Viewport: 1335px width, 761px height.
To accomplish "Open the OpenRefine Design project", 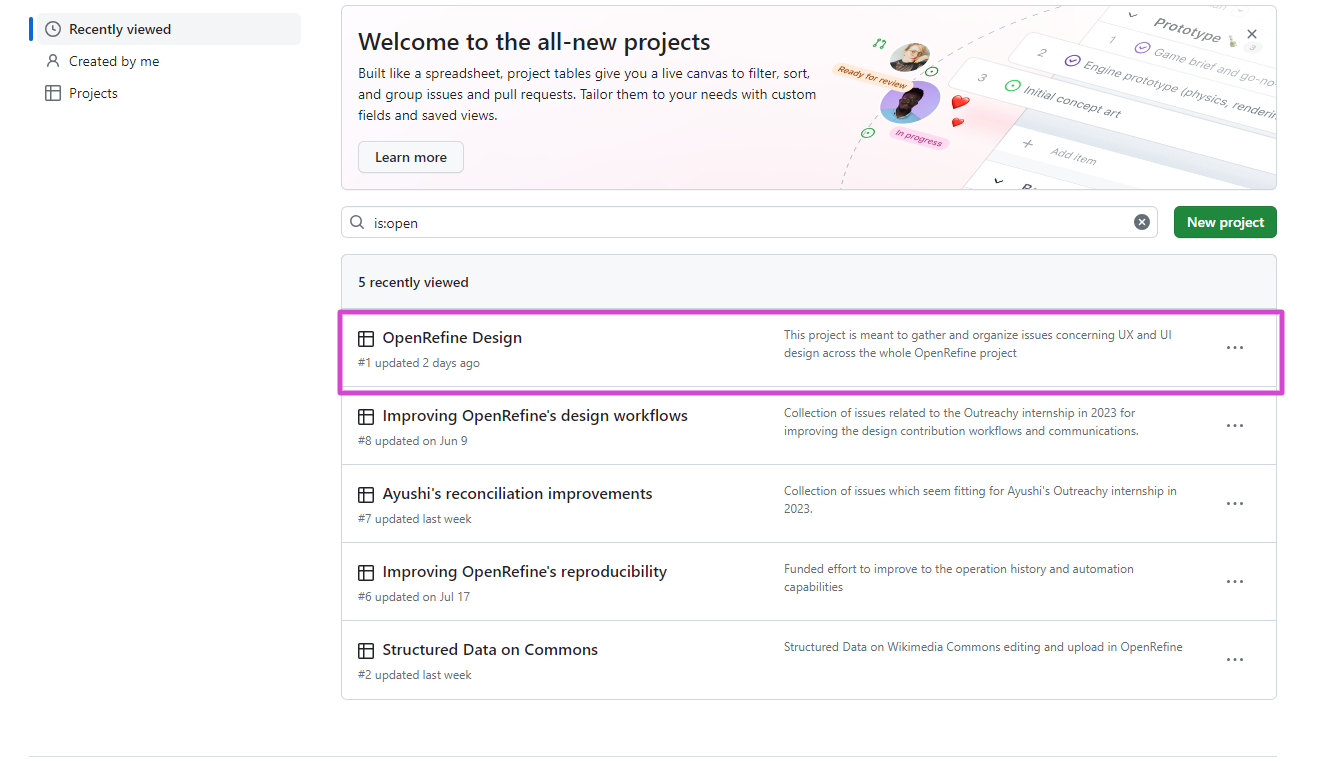I will point(450,338).
